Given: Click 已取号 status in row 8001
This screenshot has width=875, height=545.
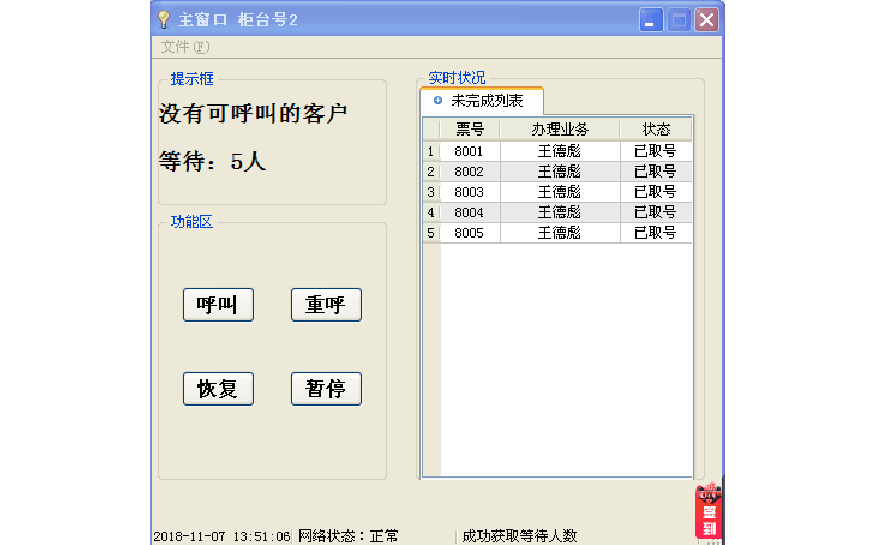Looking at the screenshot, I should point(656,151).
